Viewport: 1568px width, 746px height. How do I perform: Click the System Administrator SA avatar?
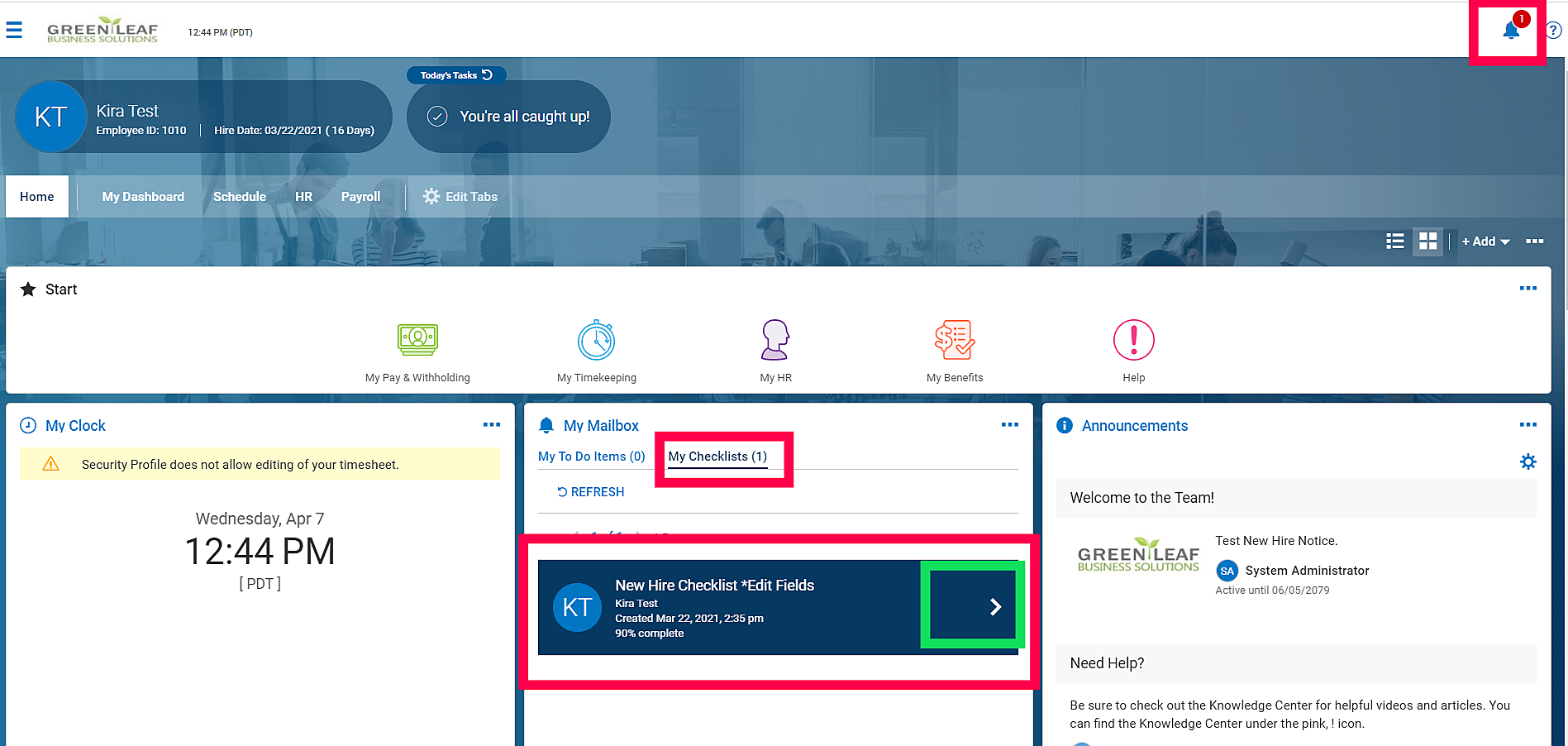1227,571
